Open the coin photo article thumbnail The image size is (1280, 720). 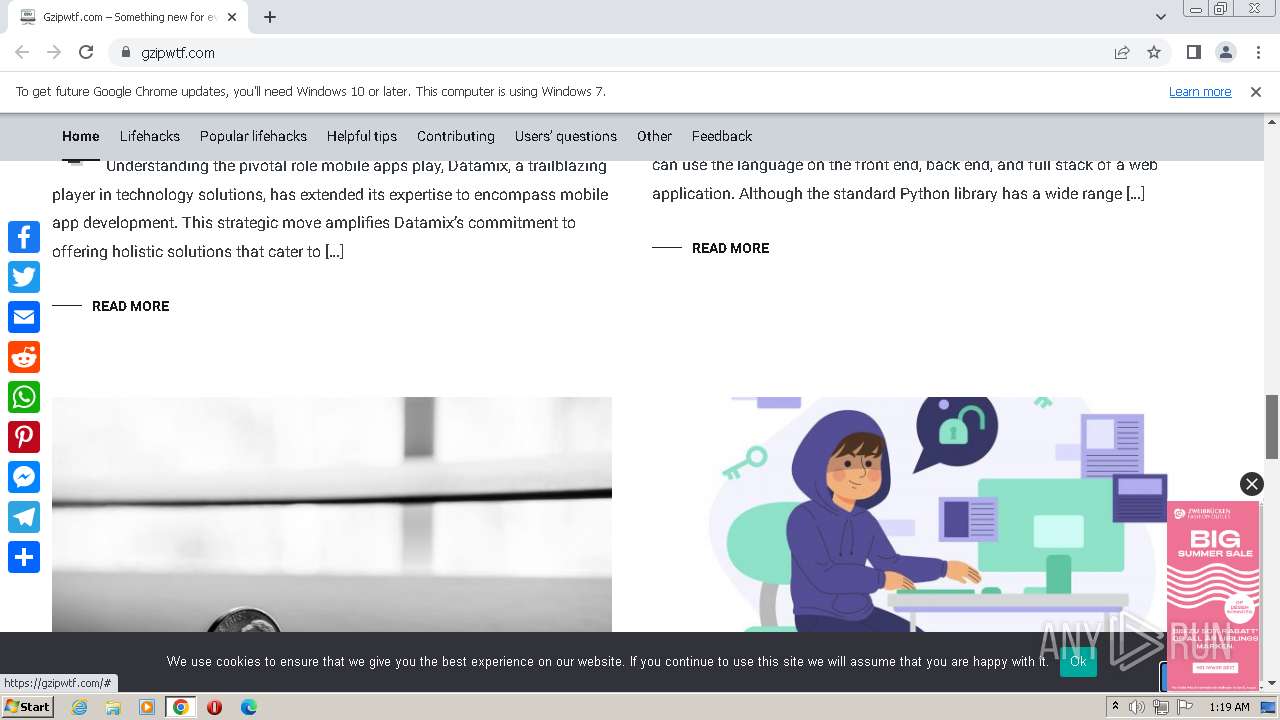332,514
